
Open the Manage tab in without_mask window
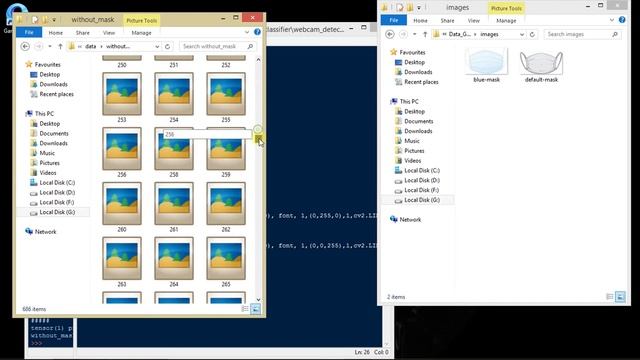click(x=141, y=33)
